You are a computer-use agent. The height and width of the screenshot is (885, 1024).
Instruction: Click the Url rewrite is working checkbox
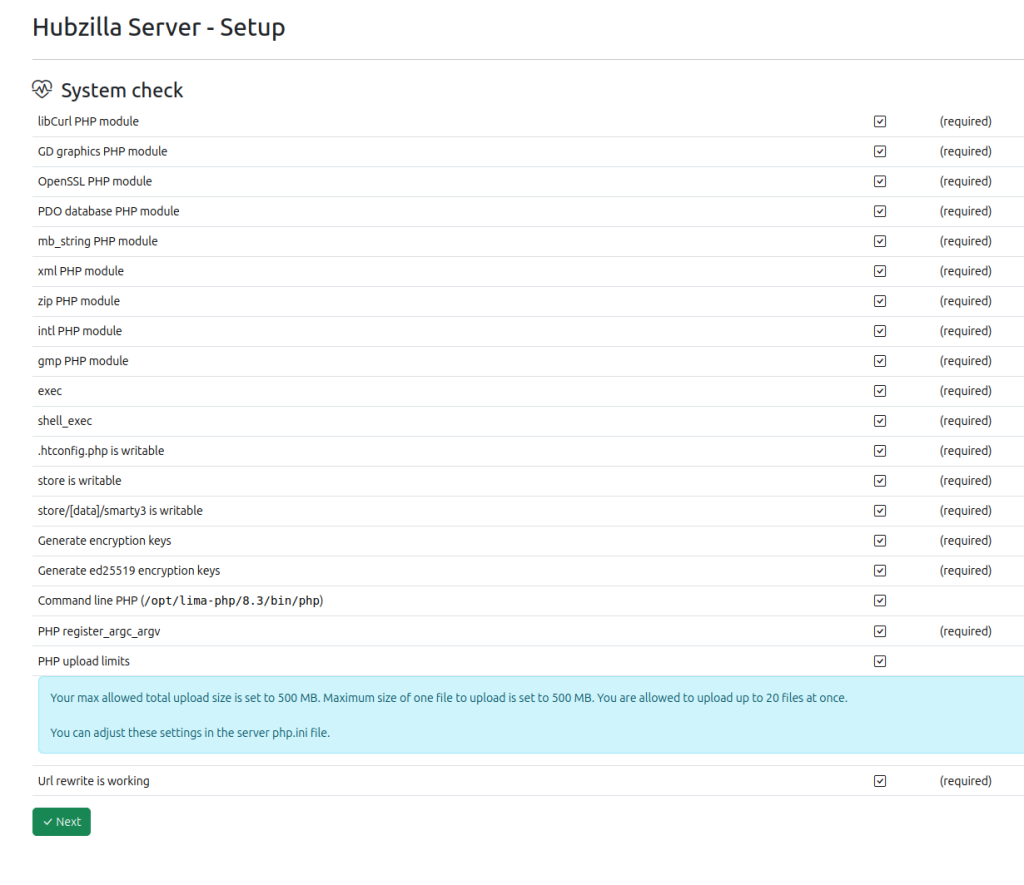[x=880, y=781]
